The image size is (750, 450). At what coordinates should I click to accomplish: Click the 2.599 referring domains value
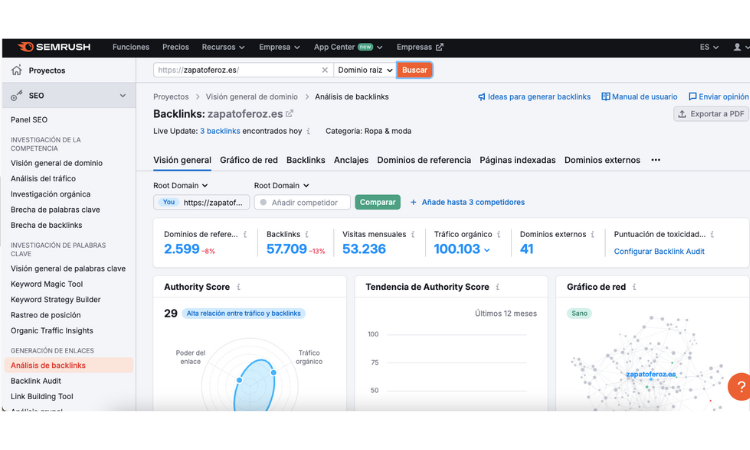(182, 249)
